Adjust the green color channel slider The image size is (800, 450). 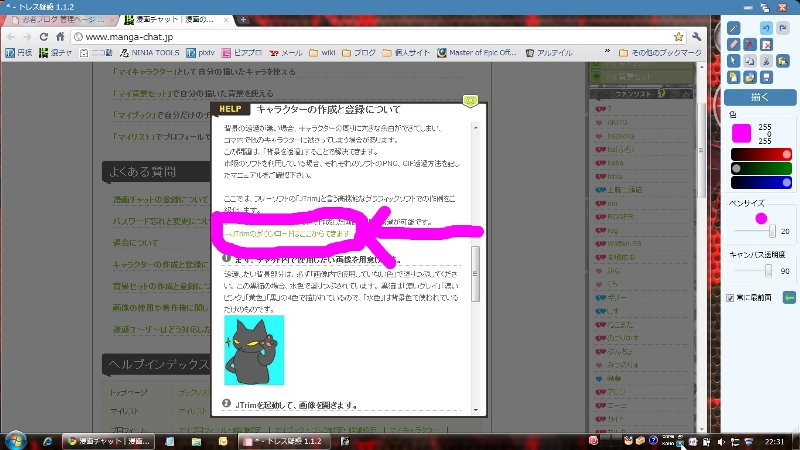(x=761, y=168)
